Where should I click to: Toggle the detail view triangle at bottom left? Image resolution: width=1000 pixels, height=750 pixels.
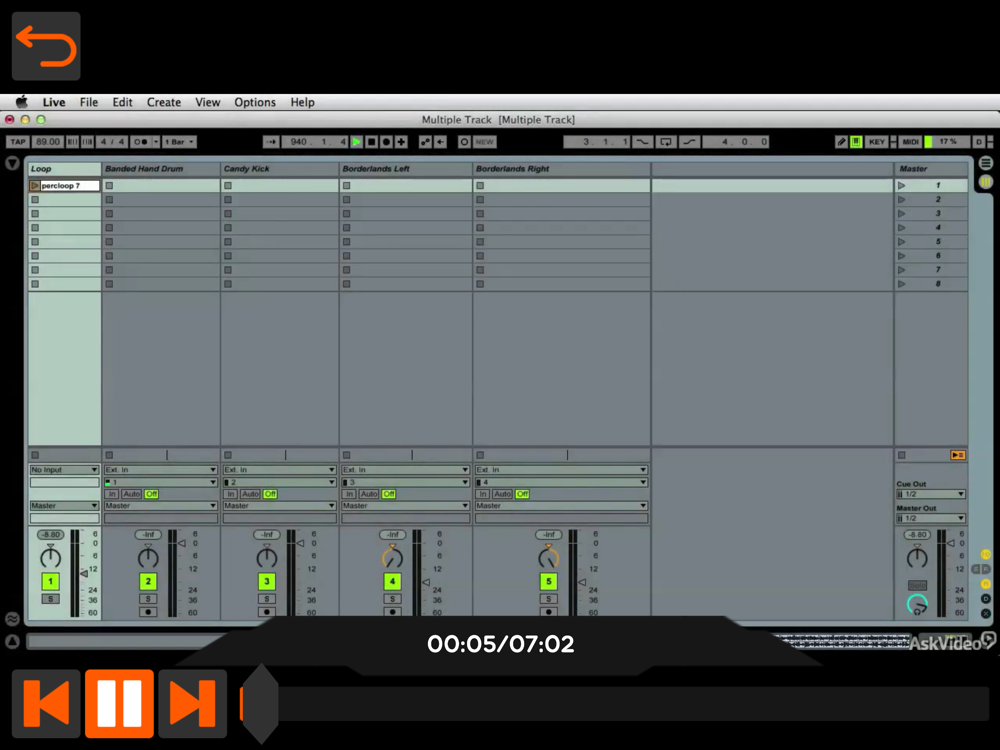tap(12, 642)
